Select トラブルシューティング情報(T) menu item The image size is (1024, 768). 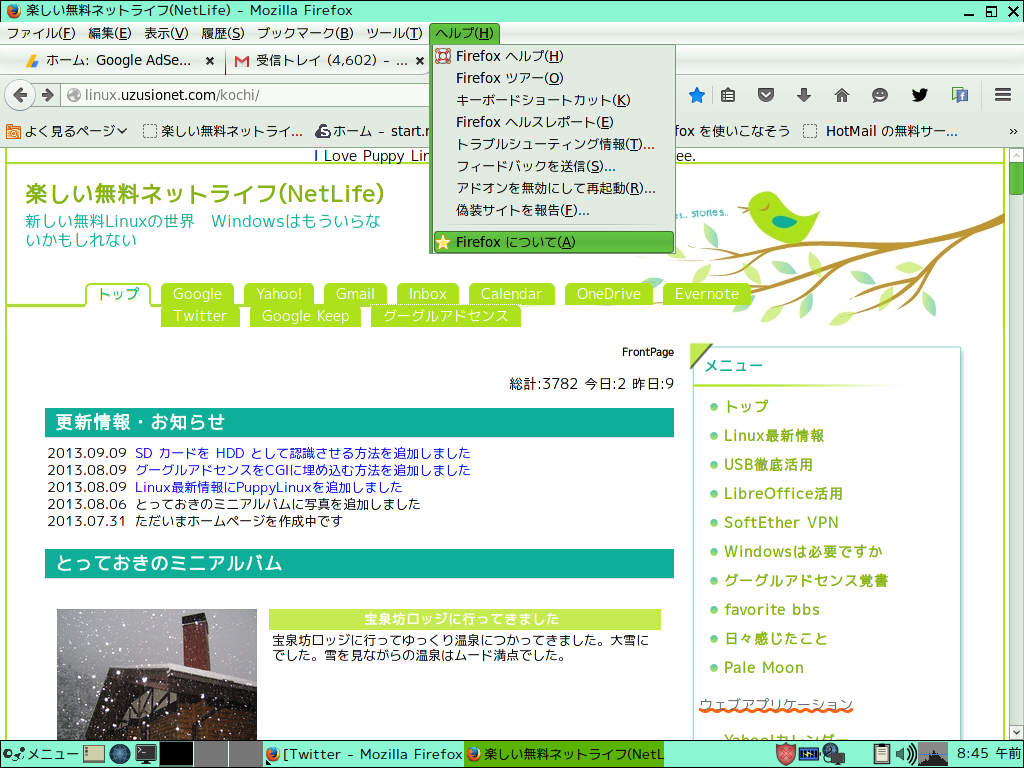coord(554,144)
